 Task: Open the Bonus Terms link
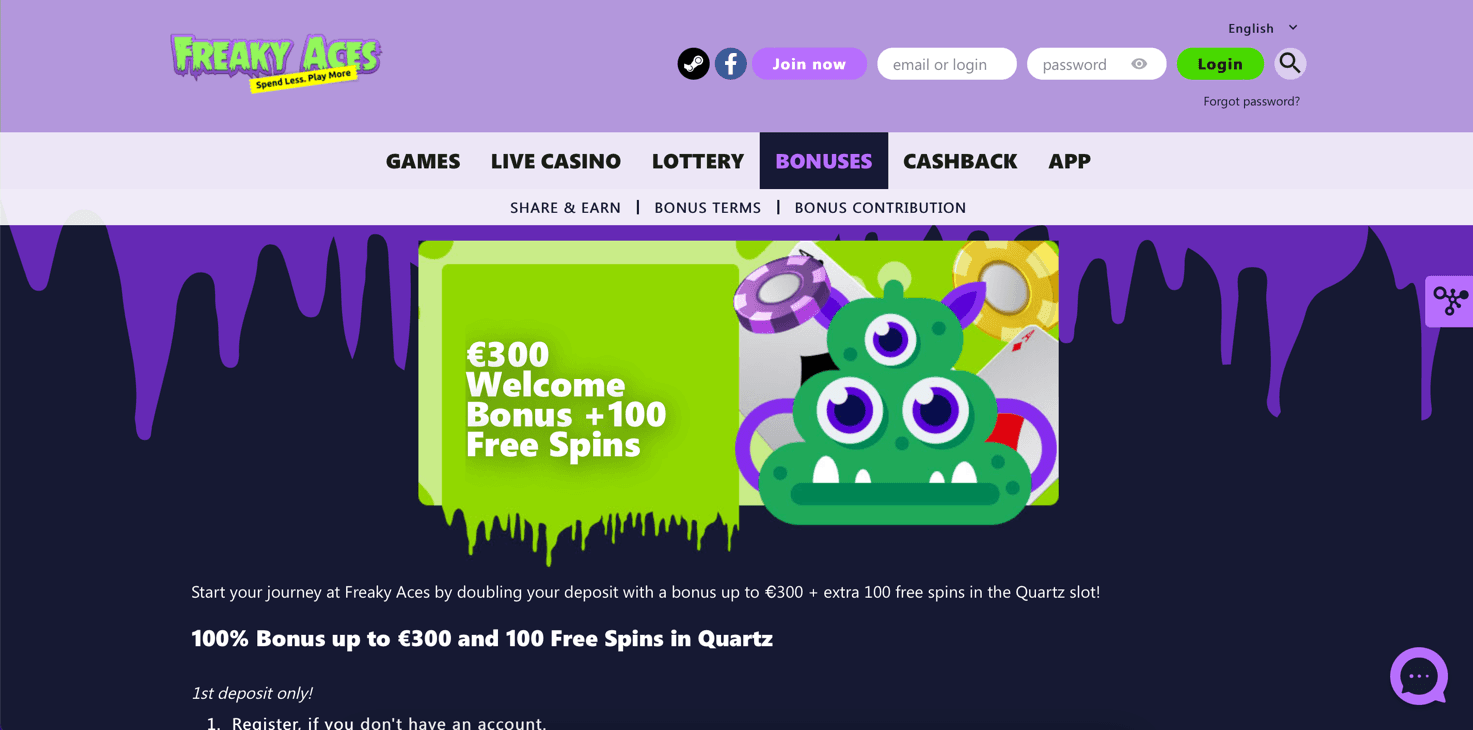pyautogui.click(x=708, y=208)
